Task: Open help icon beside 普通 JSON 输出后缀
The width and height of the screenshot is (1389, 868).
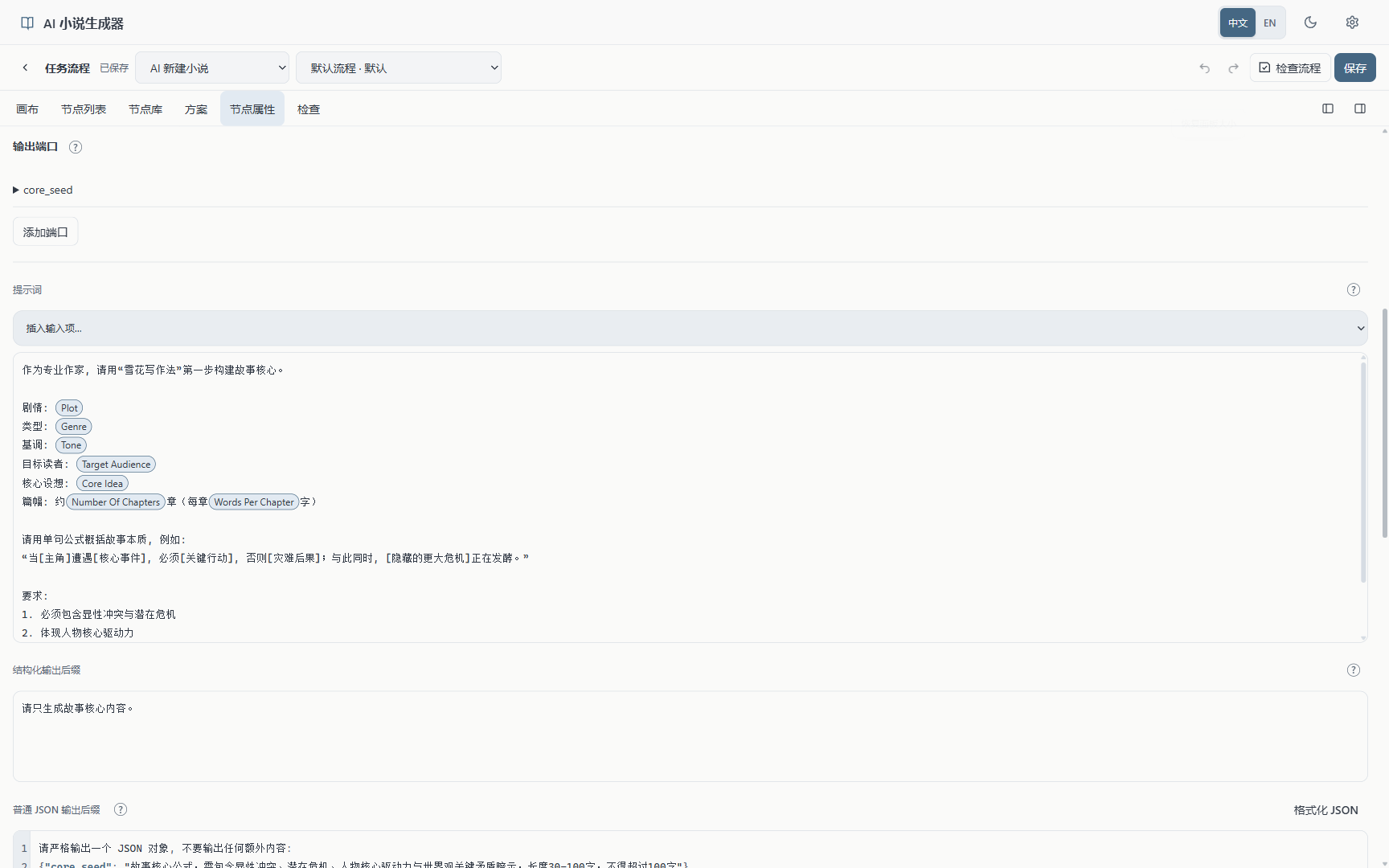Action: click(121, 809)
